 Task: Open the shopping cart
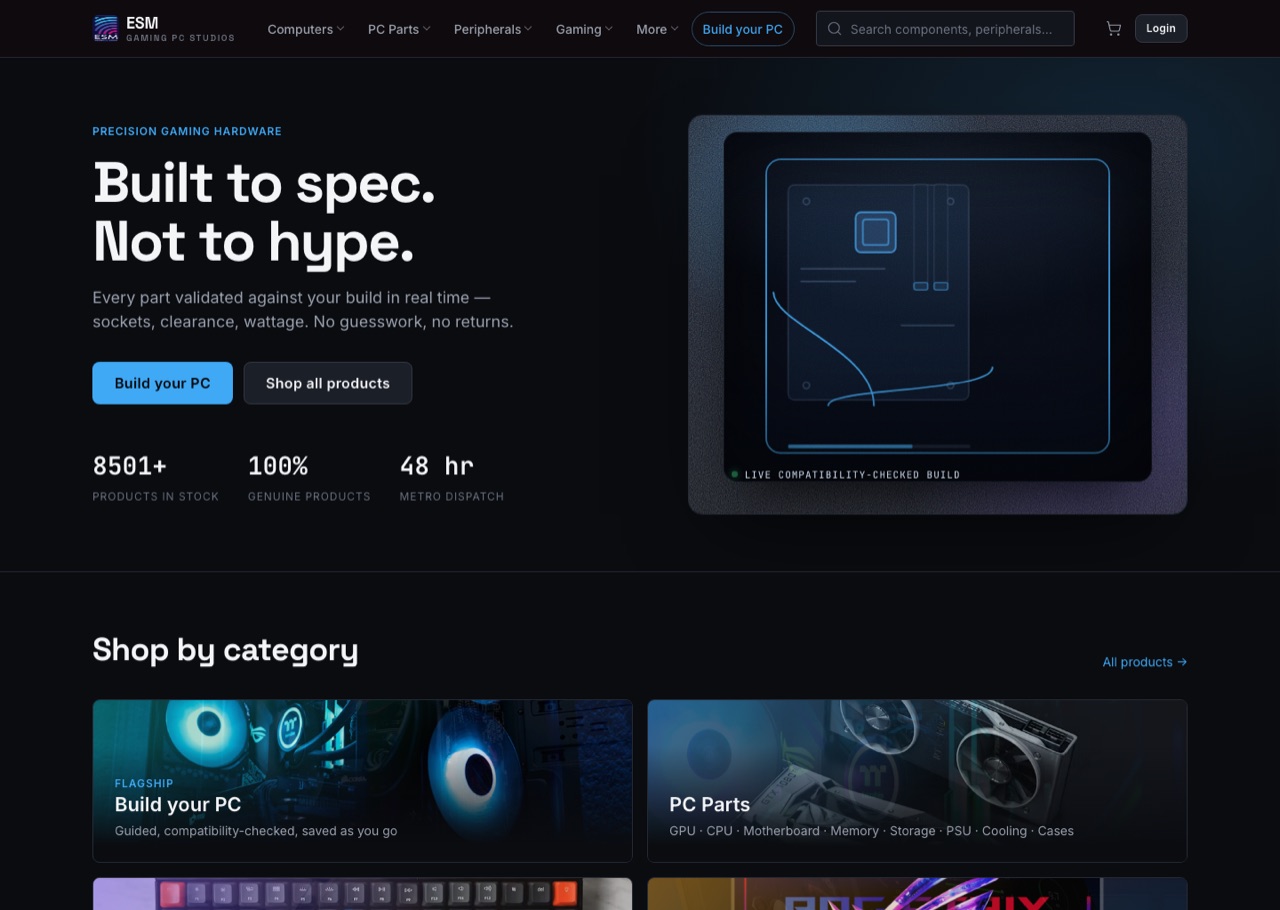pyautogui.click(x=1113, y=29)
